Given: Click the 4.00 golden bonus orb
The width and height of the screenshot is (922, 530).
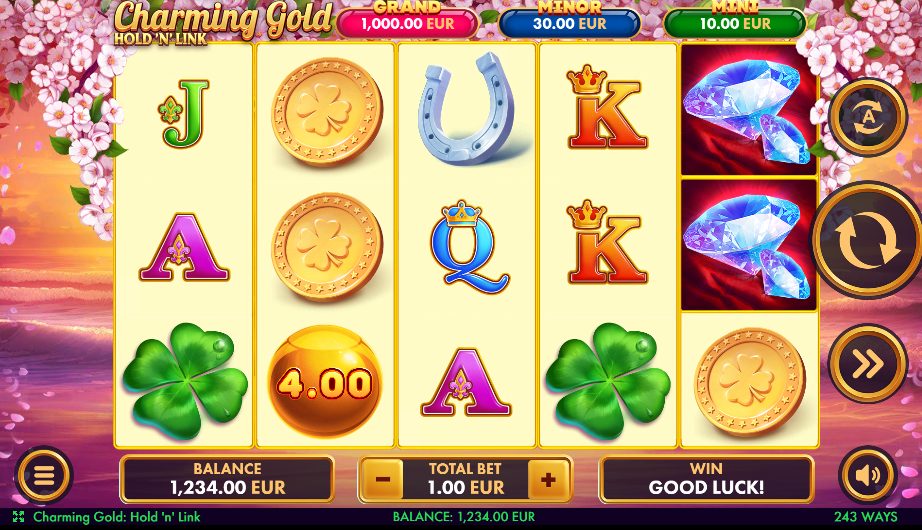Looking at the screenshot, I should (325, 380).
